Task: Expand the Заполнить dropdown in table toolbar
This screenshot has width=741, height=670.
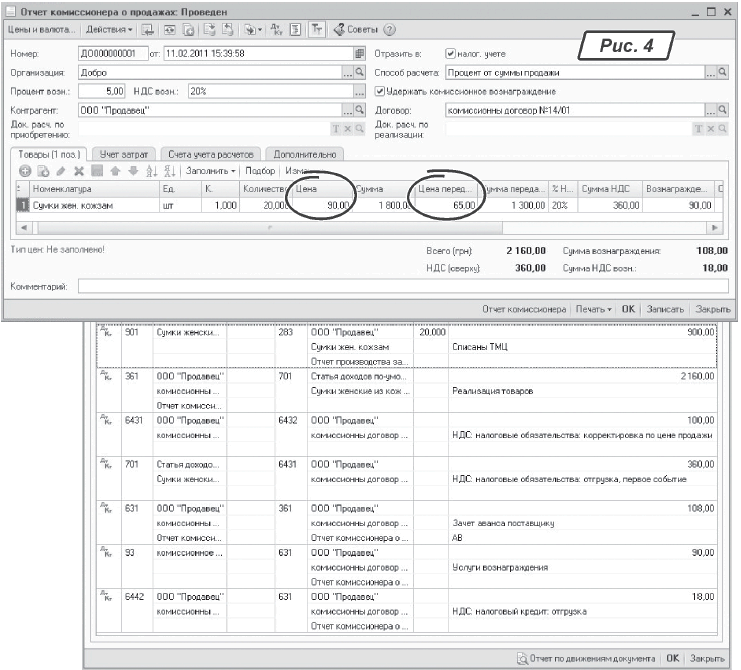Action: [x=211, y=171]
